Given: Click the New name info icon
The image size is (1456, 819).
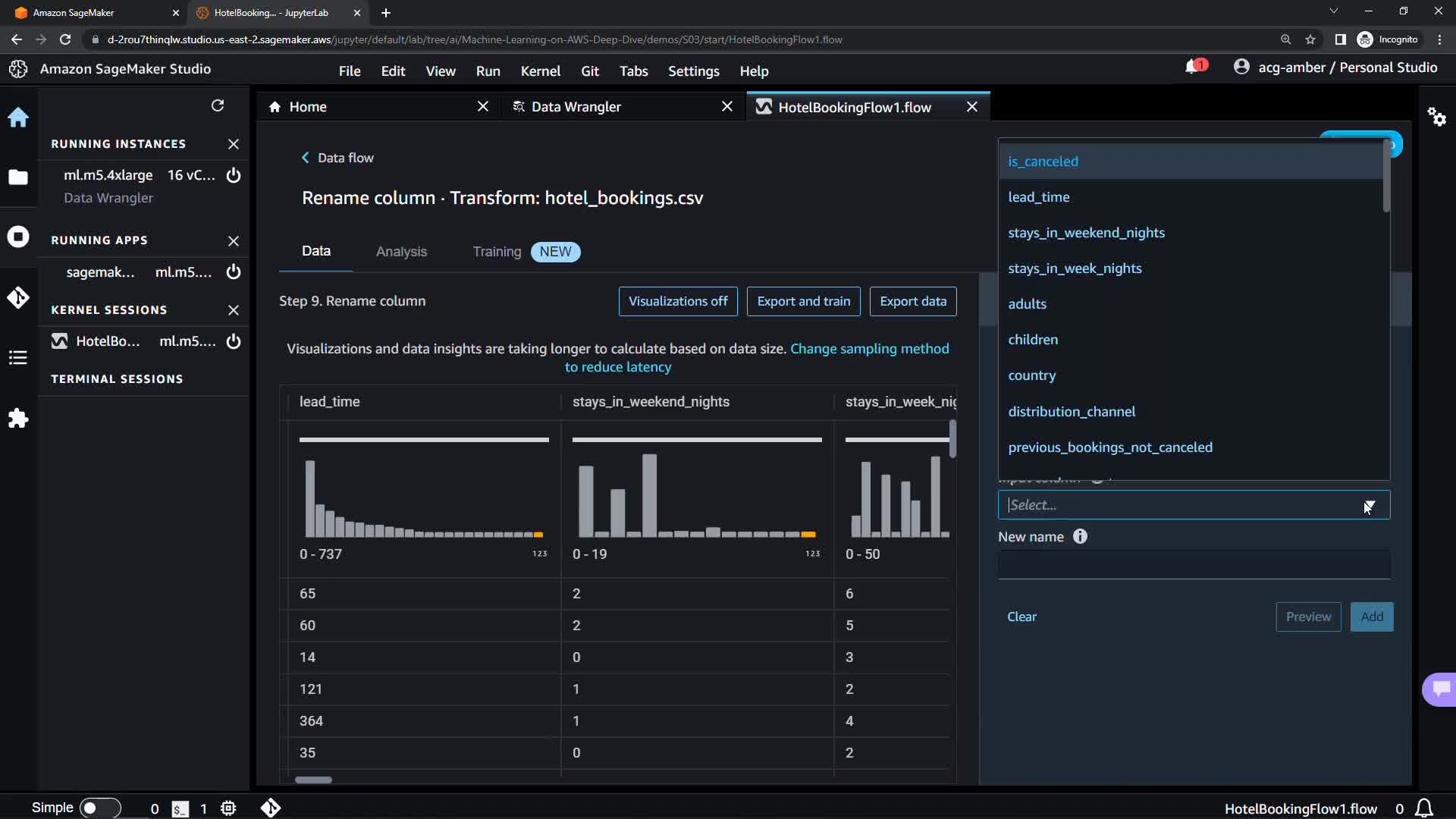Looking at the screenshot, I should 1080,537.
